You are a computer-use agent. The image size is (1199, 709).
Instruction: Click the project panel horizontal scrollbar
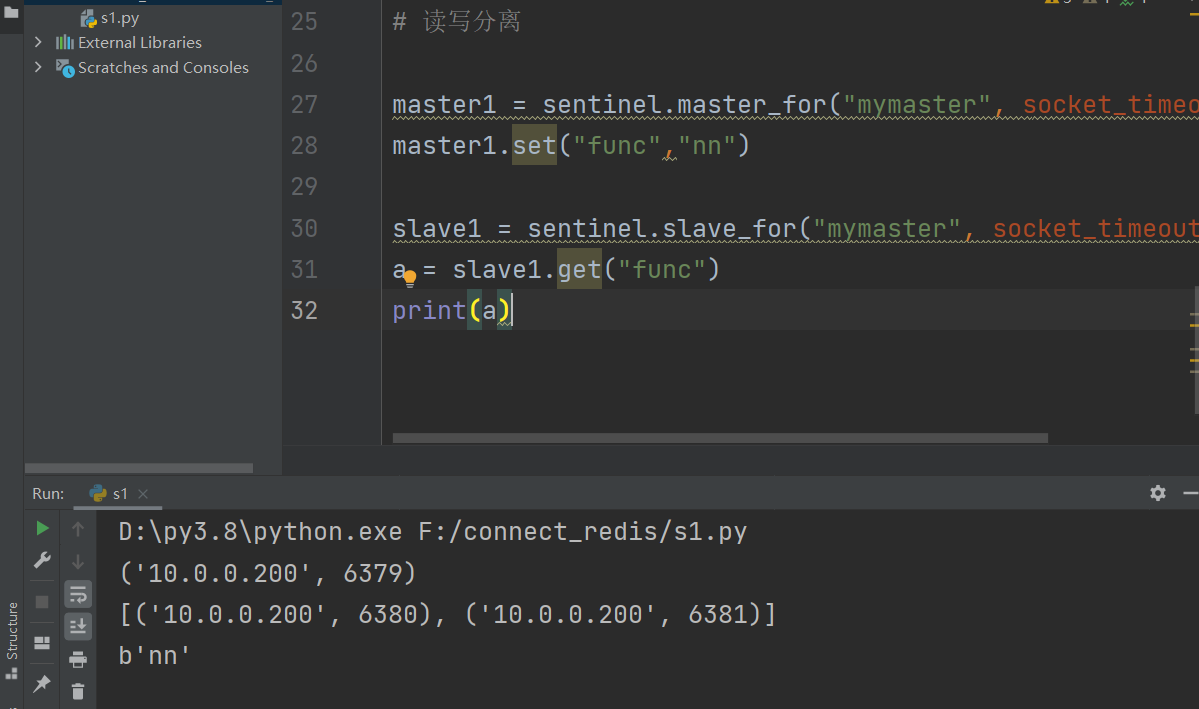click(x=139, y=467)
